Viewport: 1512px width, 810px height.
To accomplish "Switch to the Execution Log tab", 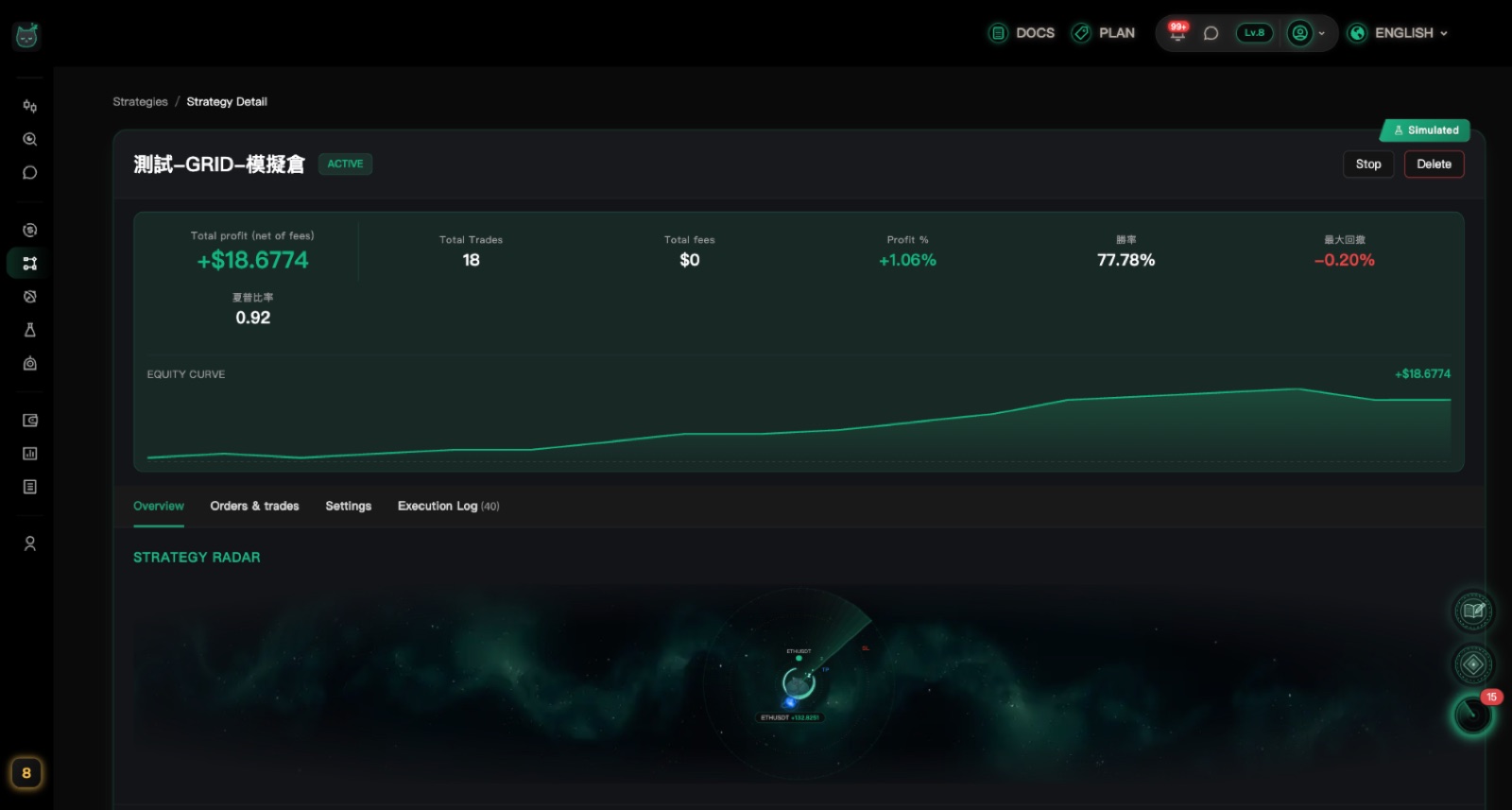I will click(449, 507).
